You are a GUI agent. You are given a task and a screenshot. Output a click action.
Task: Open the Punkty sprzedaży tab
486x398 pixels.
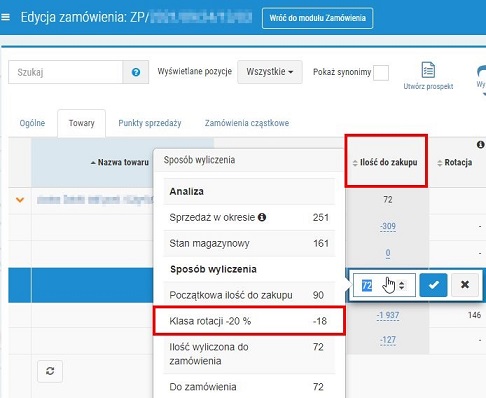[x=150, y=123]
